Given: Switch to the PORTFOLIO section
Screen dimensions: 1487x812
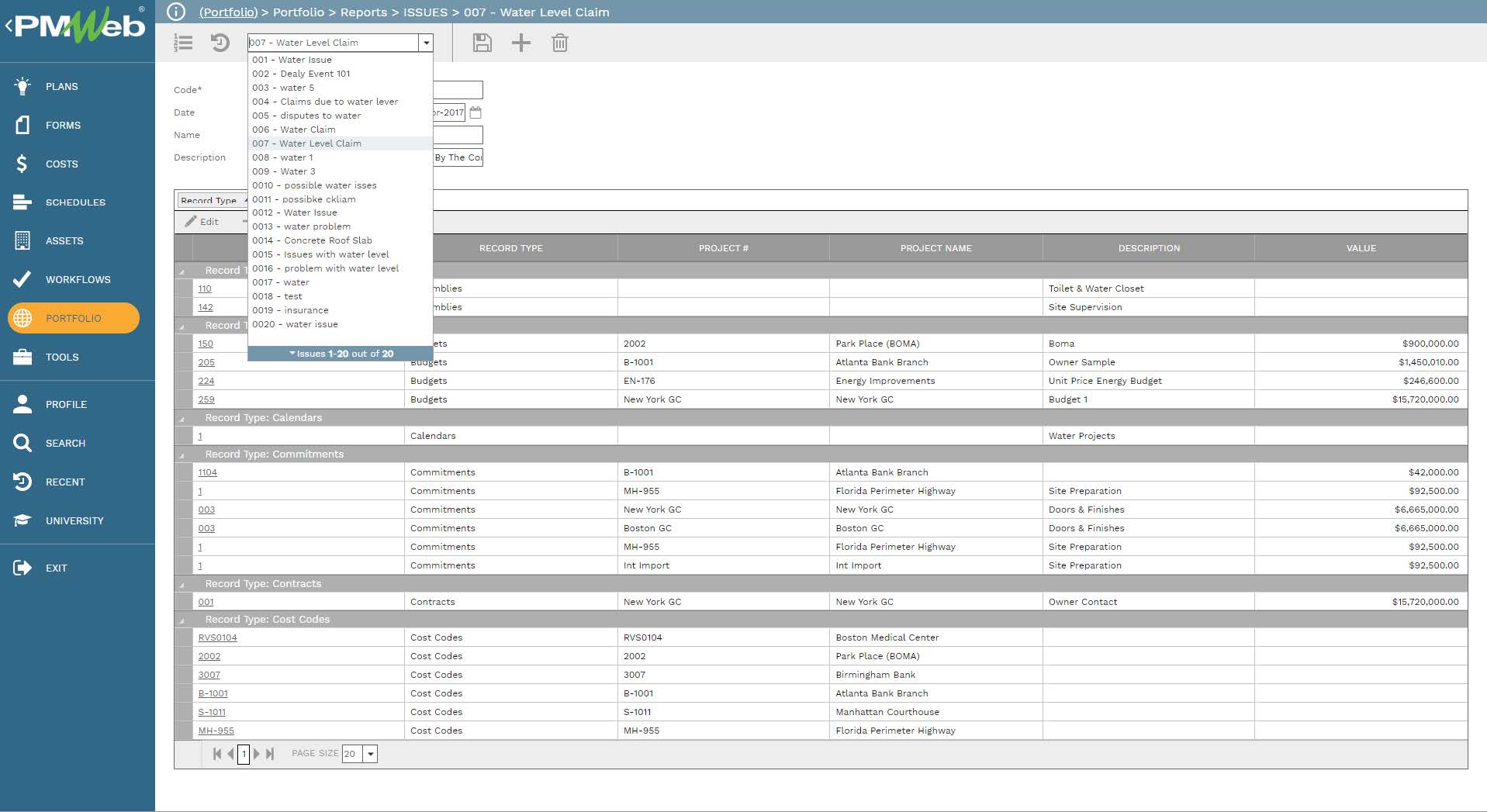Looking at the screenshot, I should 74,318.
